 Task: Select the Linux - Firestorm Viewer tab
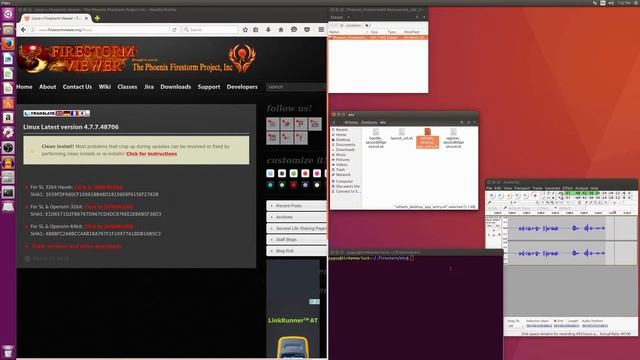click(x=56, y=18)
